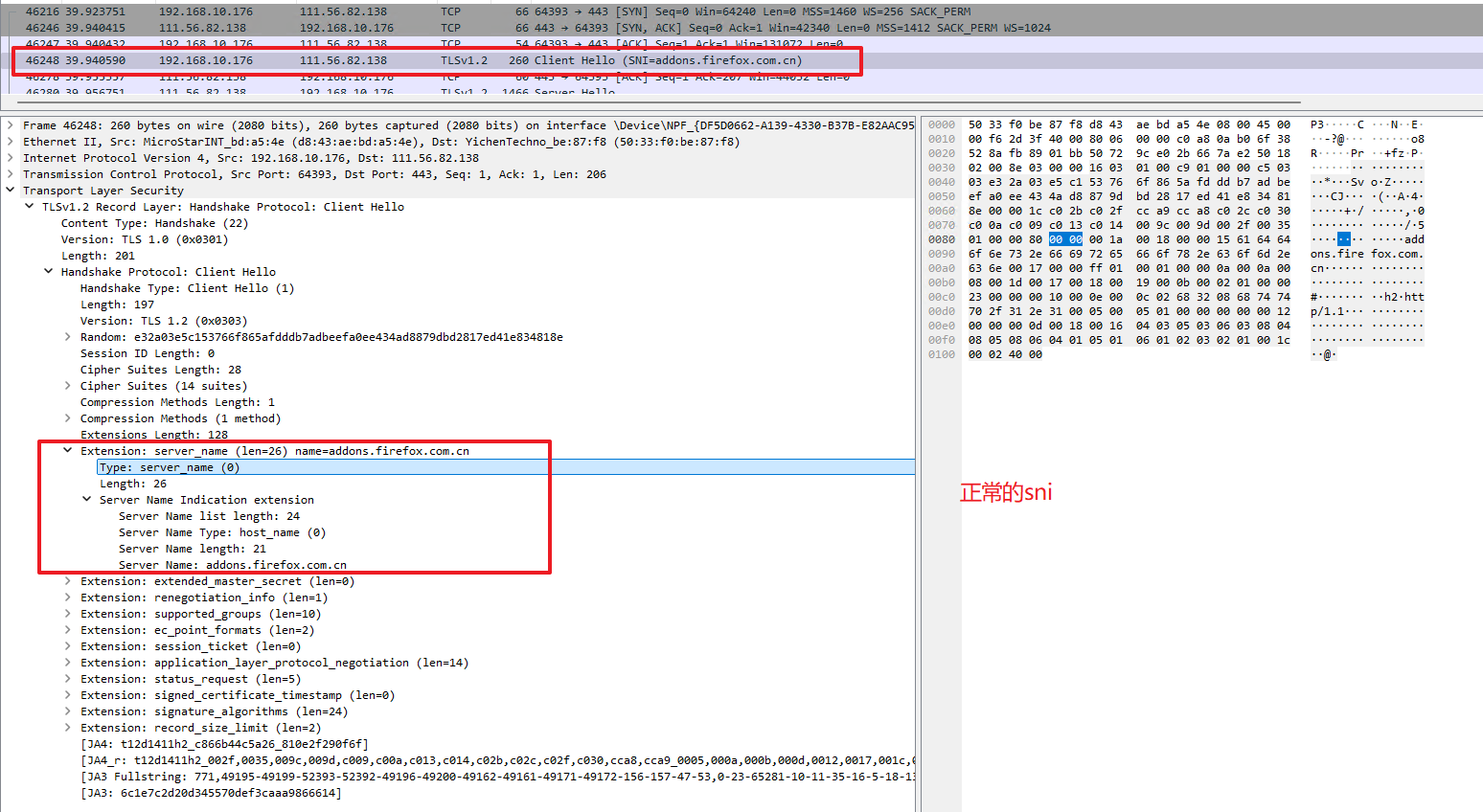The height and width of the screenshot is (812, 1483).
Task: Select the JA3 hash 6c1e7c2d20d3 line
Action: coord(211,793)
